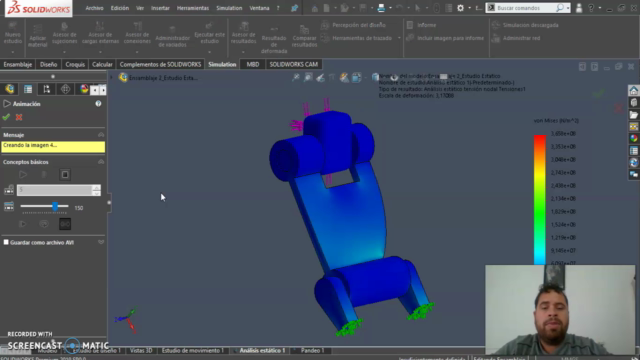This screenshot has width=640, height=360.
Task: Click the play animation button
Action: [x=23, y=175]
